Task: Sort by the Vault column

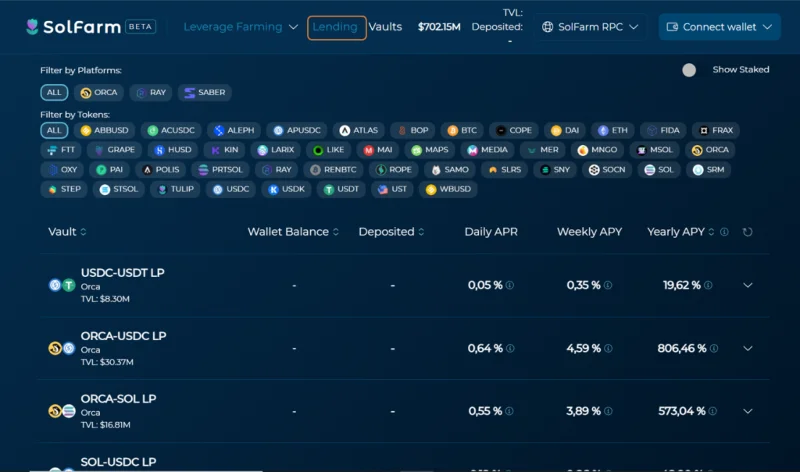Action: point(67,232)
